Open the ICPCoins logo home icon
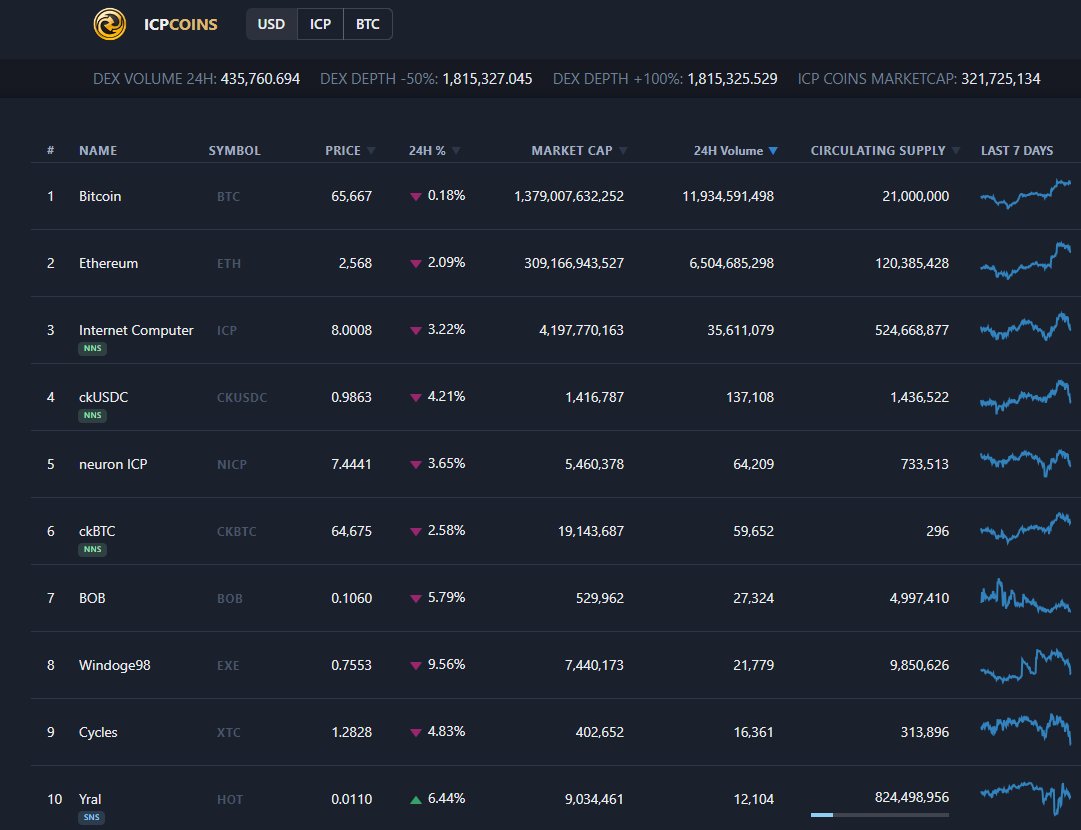Screen dimensions: 1081x830 (110, 24)
